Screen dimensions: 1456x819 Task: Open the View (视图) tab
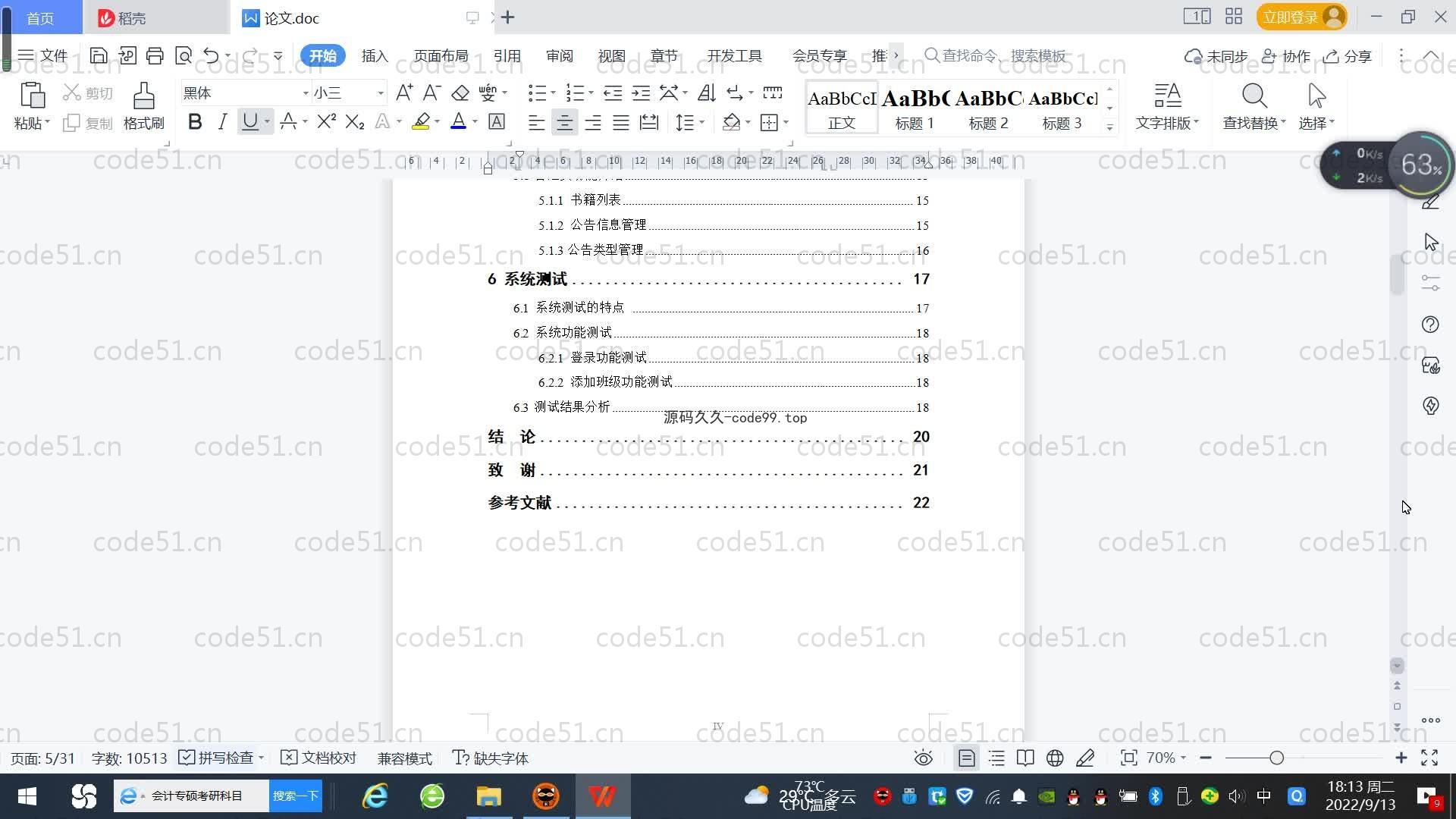click(611, 55)
